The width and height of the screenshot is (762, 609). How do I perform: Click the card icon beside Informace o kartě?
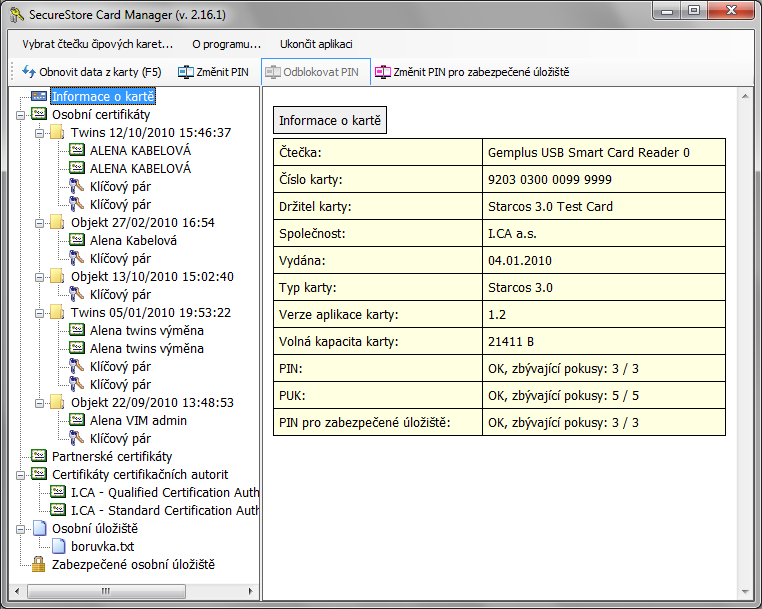pos(39,96)
